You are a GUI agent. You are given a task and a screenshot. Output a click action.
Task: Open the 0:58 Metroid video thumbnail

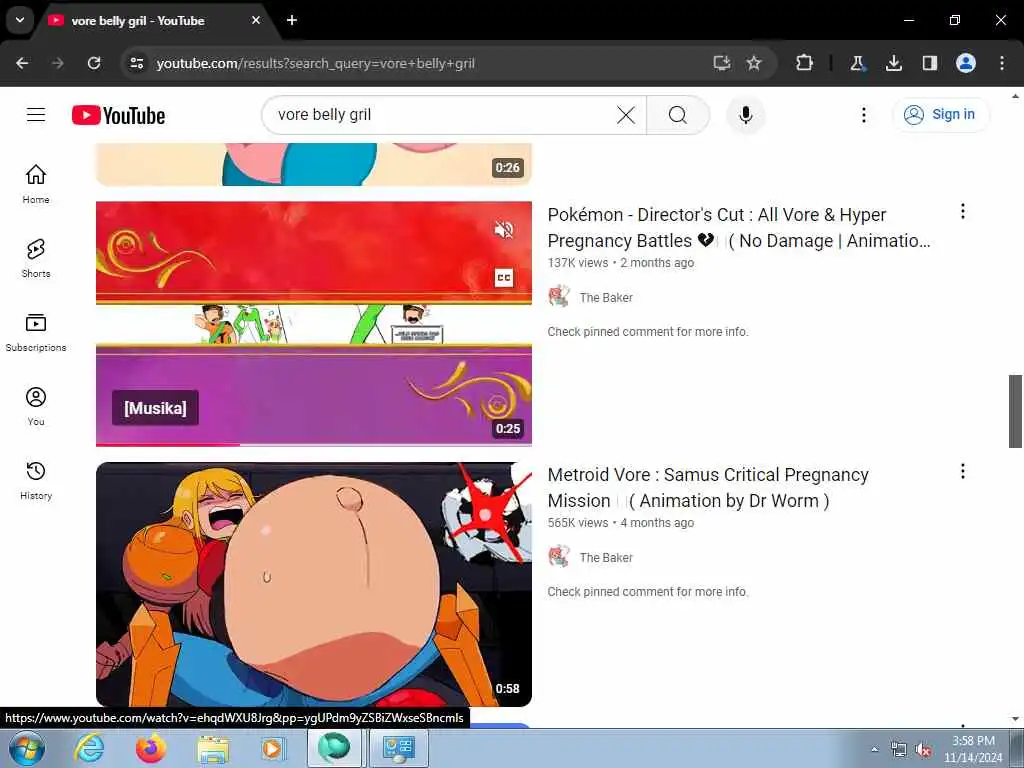coord(313,584)
